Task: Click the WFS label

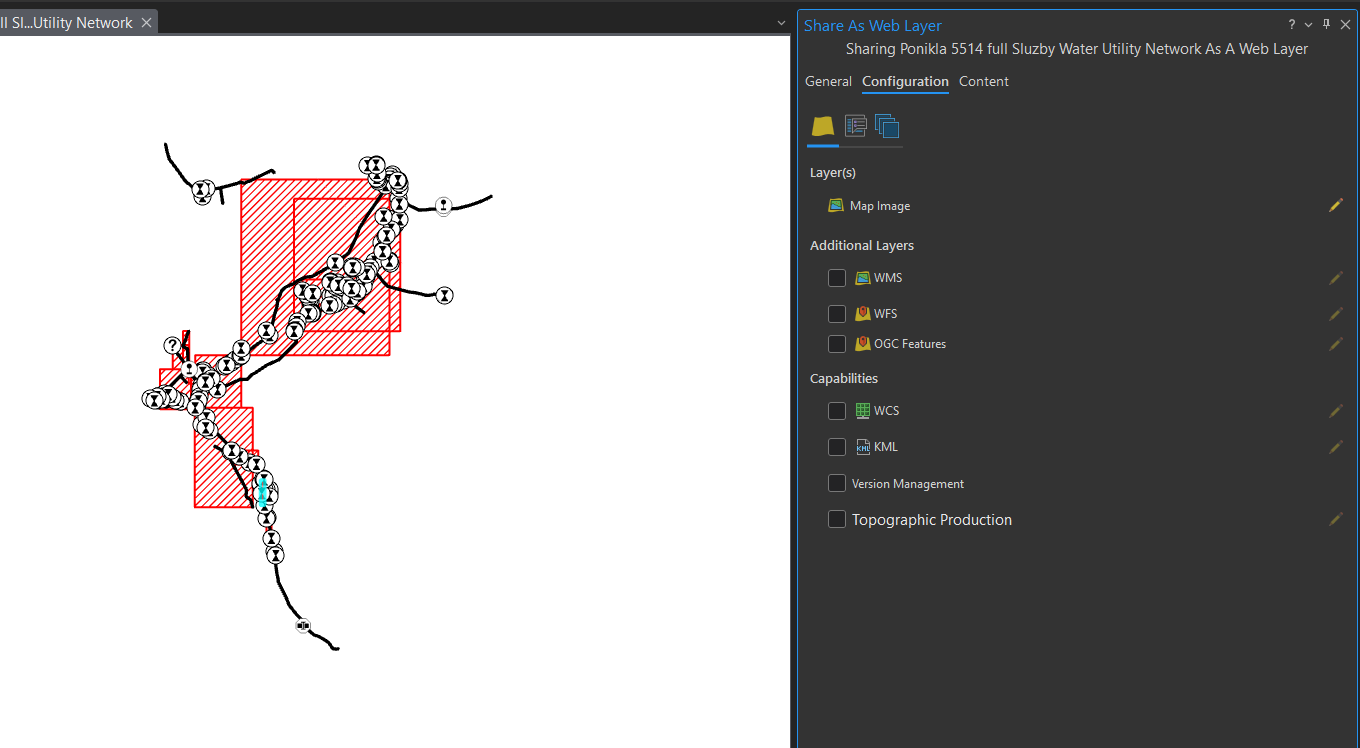Action: pyautogui.click(x=886, y=314)
